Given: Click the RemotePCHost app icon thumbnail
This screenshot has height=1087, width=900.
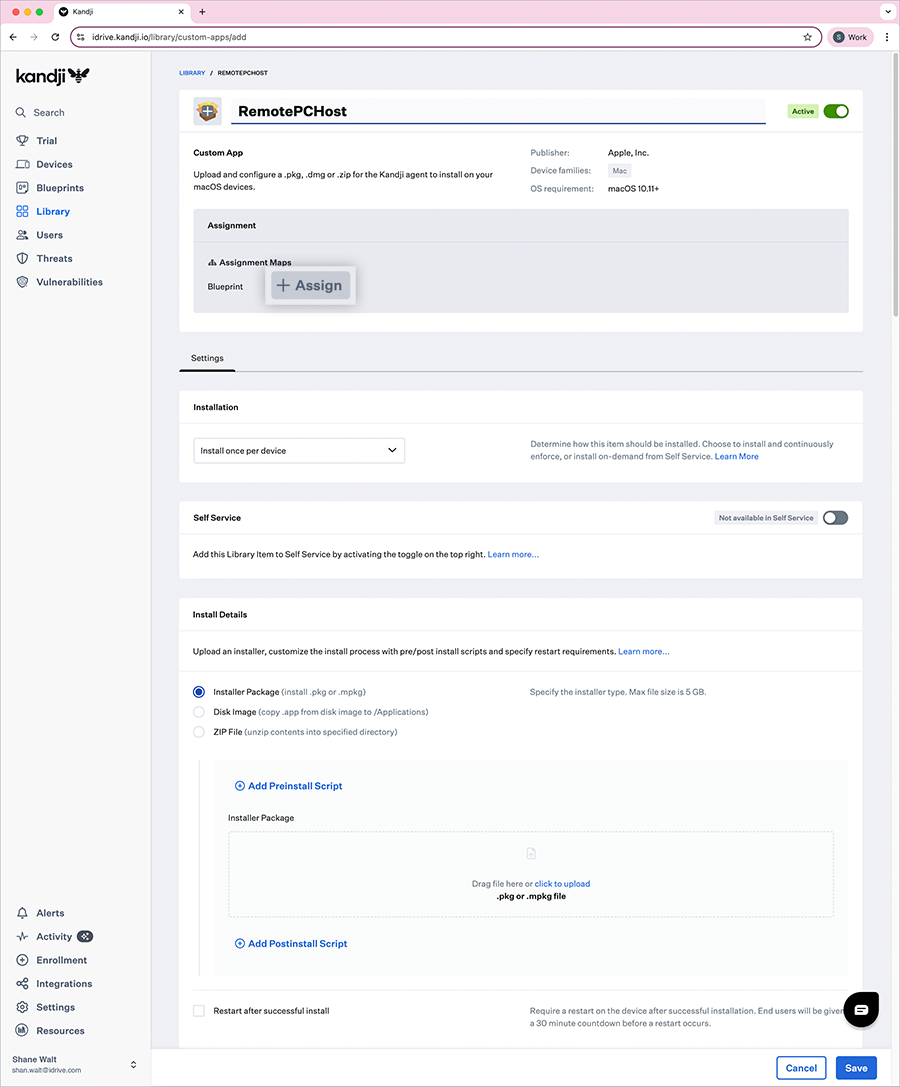Looking at the screenshot, I should click(x=207, y=112).
